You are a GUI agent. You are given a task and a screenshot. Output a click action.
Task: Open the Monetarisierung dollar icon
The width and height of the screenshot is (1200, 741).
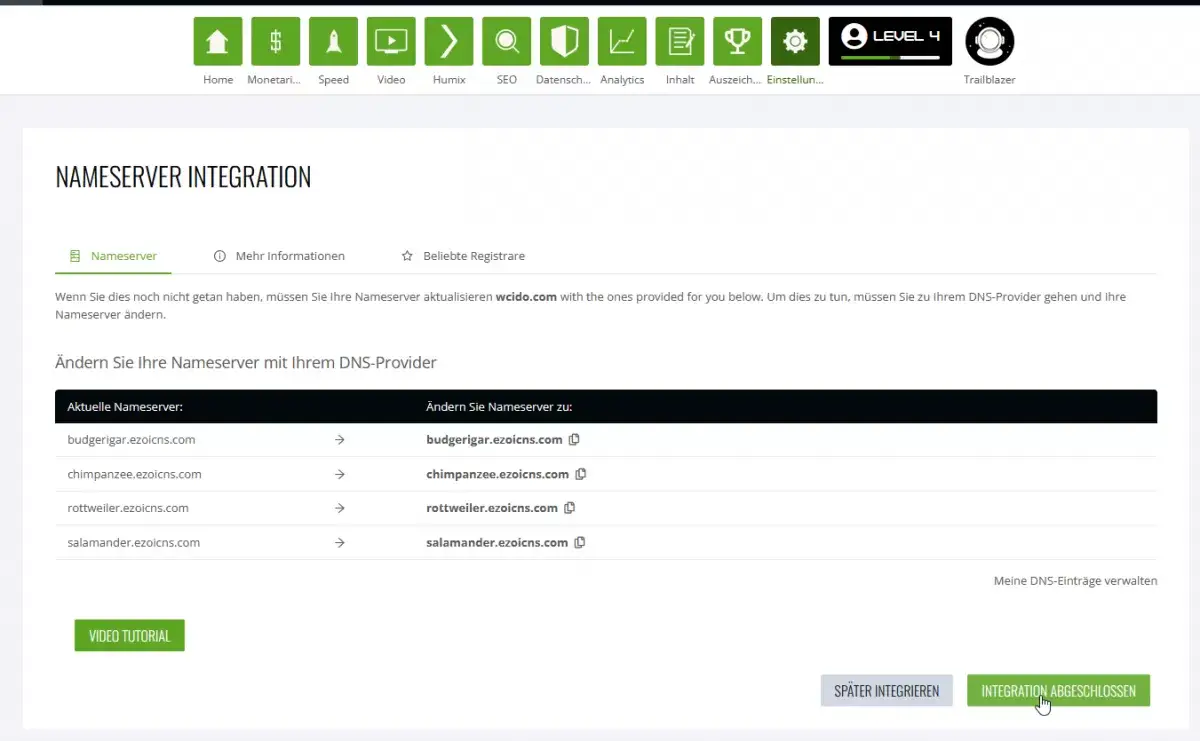point(275,42)
